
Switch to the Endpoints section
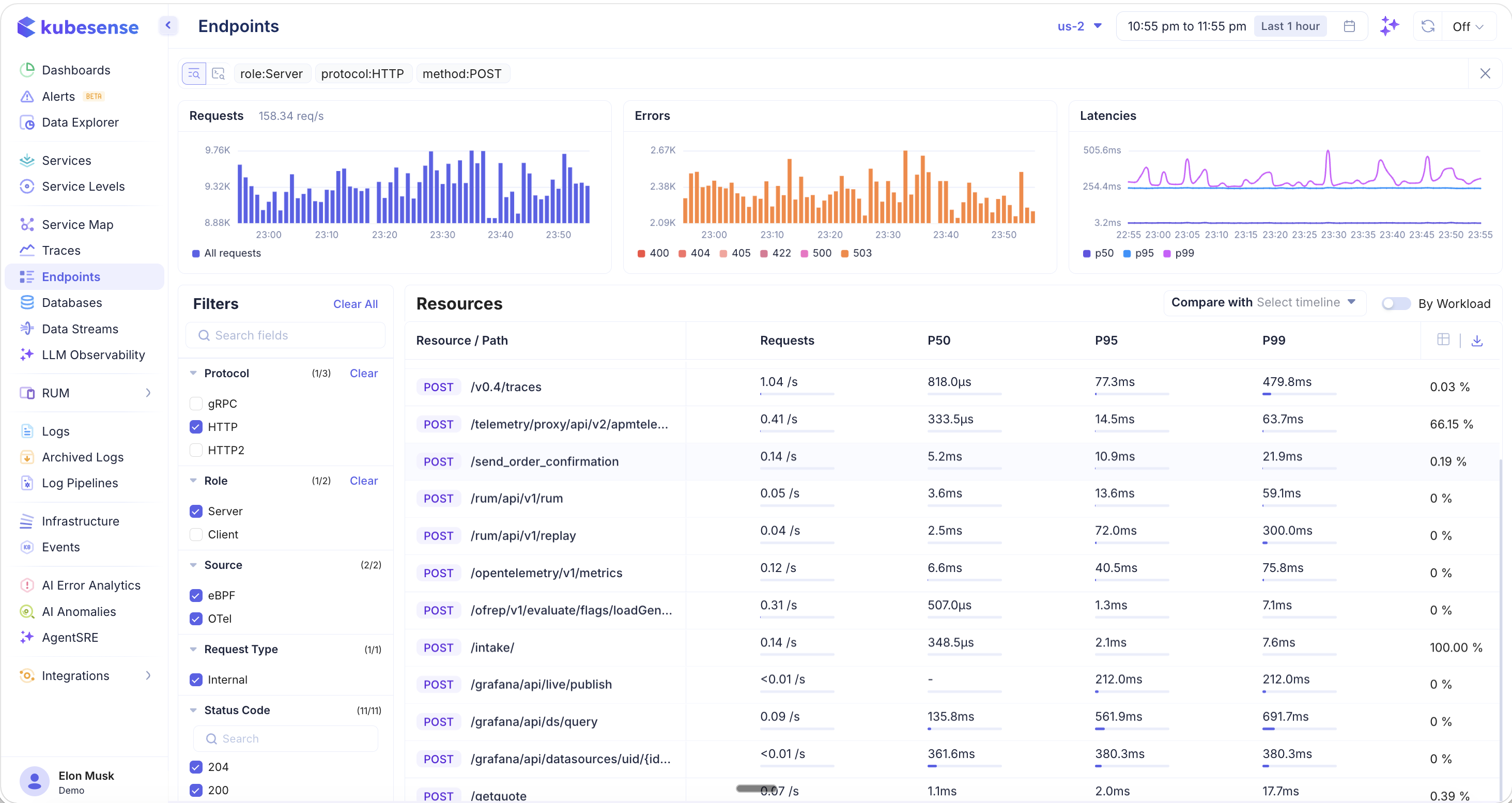(x=70, y=276)
